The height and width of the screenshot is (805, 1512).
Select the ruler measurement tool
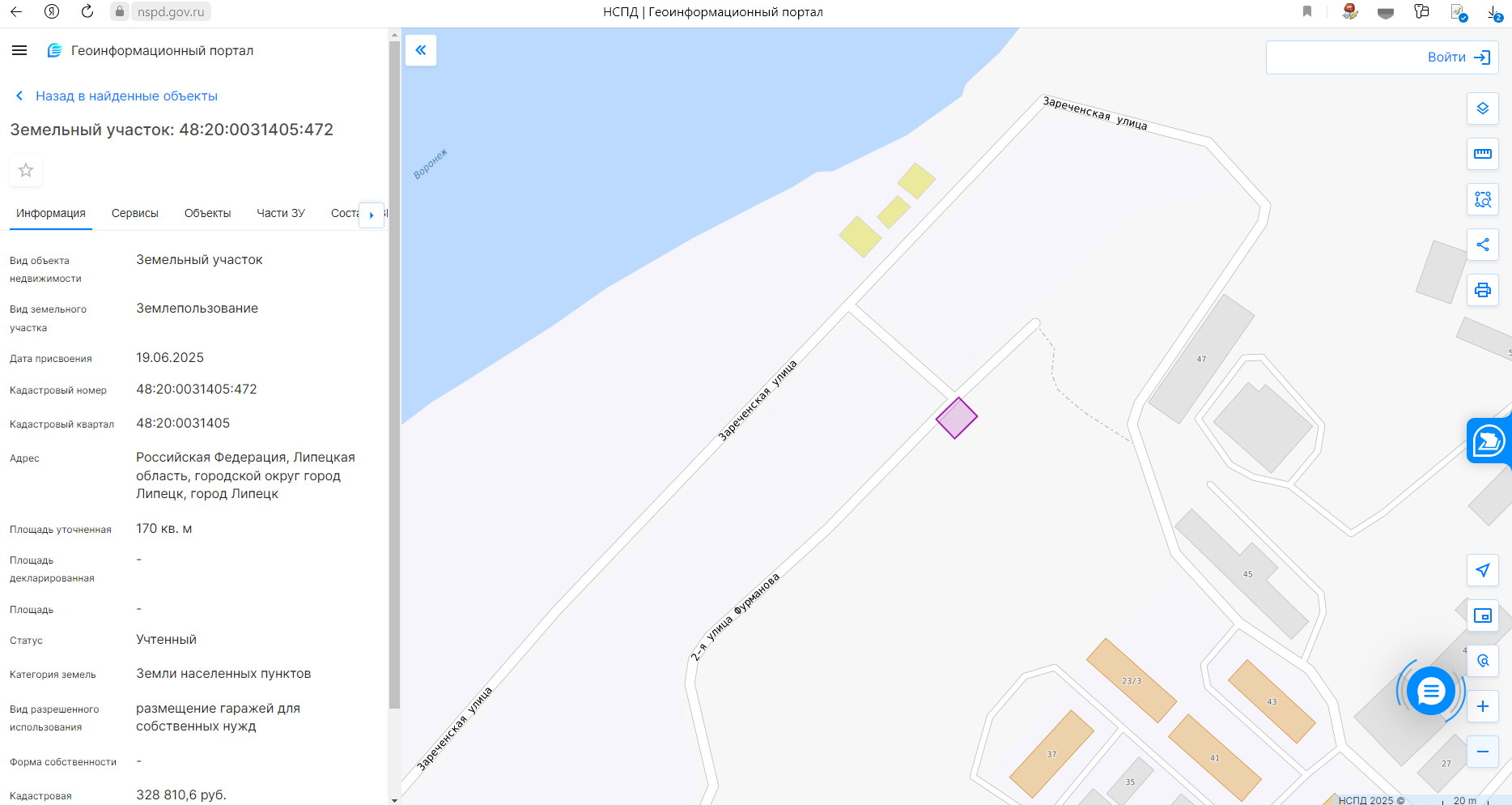pos(1482,154)
